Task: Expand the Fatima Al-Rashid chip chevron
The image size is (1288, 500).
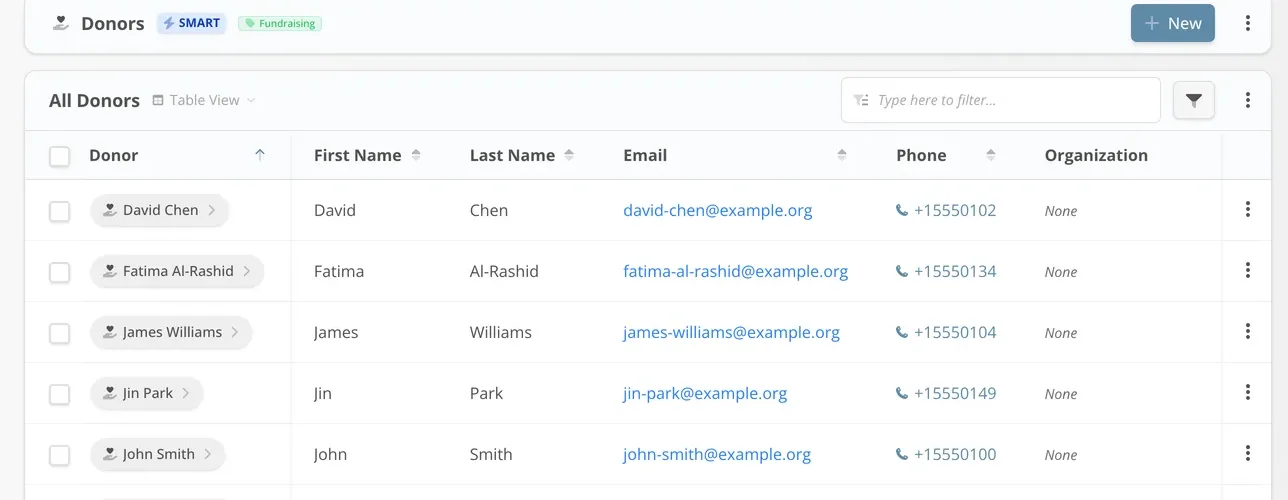Action: (246, 271)
